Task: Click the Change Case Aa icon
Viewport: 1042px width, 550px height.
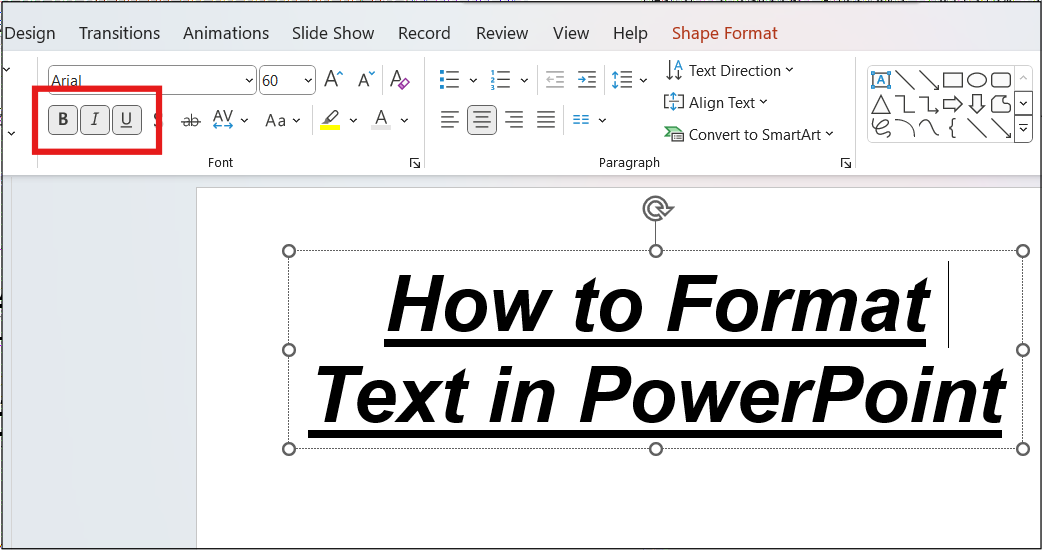Action: (275, 120)
